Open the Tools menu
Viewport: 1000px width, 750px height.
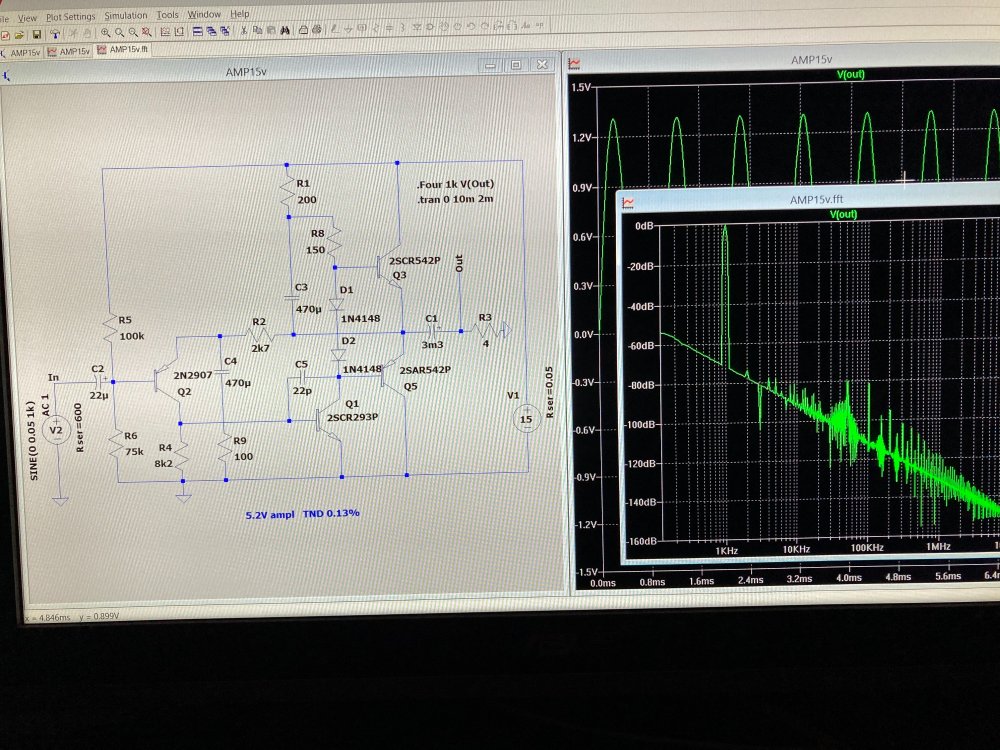point(167,15)
